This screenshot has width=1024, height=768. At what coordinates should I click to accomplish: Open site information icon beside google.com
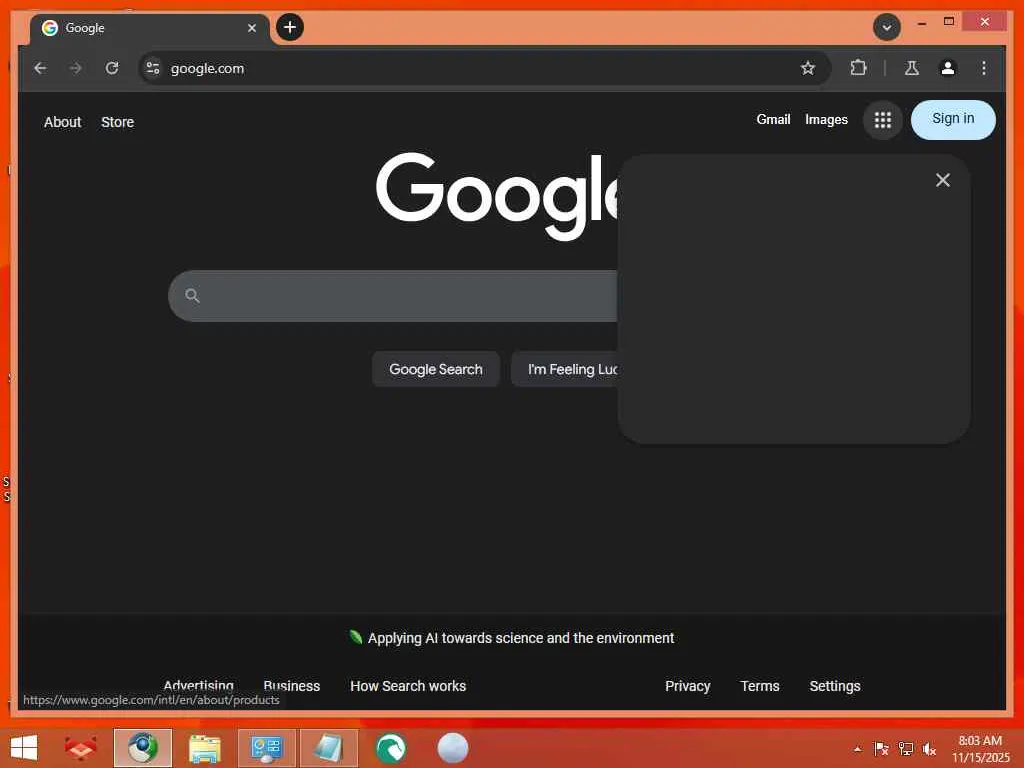click(153, 68)
